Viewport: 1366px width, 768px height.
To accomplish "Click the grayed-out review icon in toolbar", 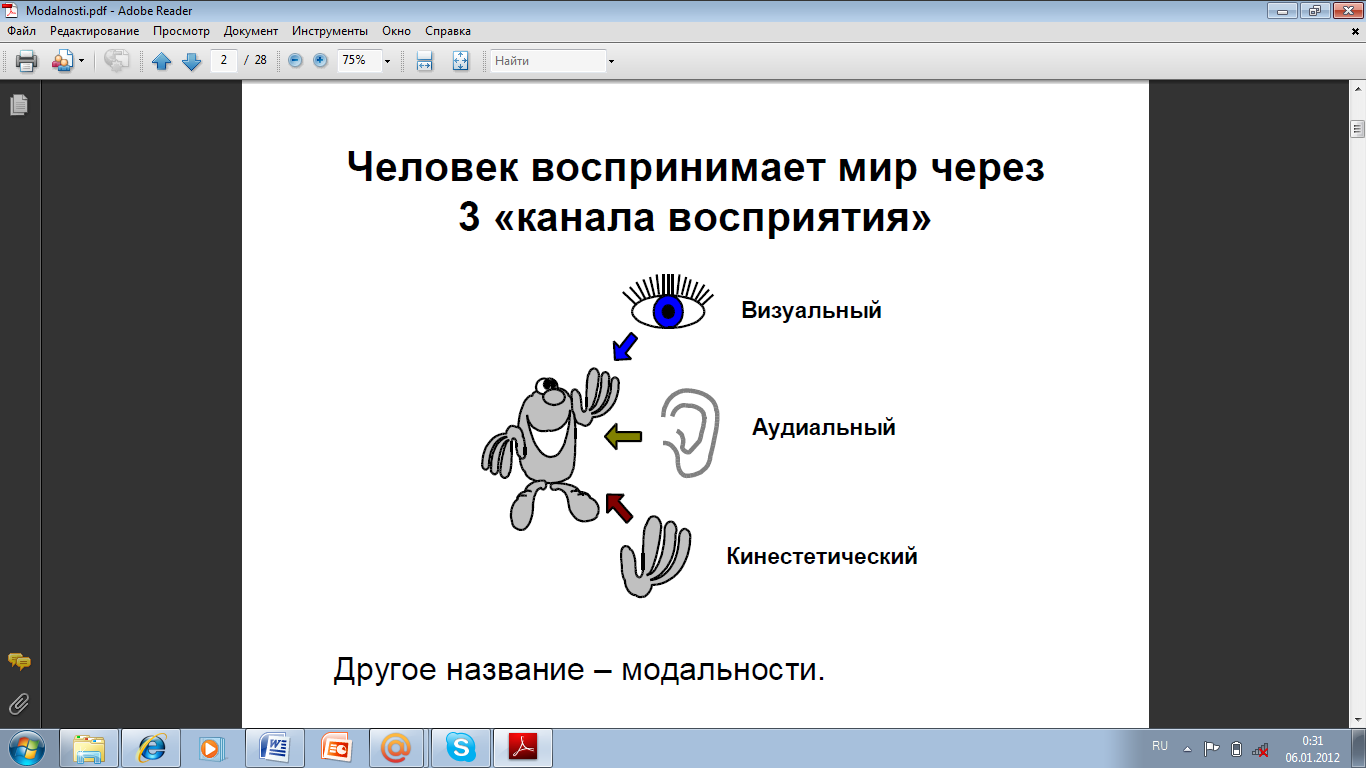I will [116, 61].
